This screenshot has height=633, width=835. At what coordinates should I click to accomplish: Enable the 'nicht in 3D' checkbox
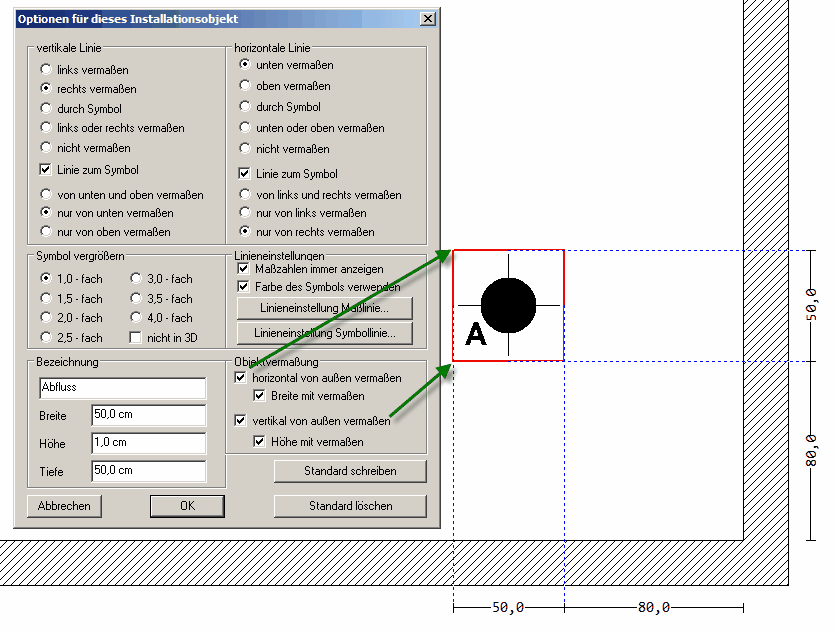(x=137, y=338)
